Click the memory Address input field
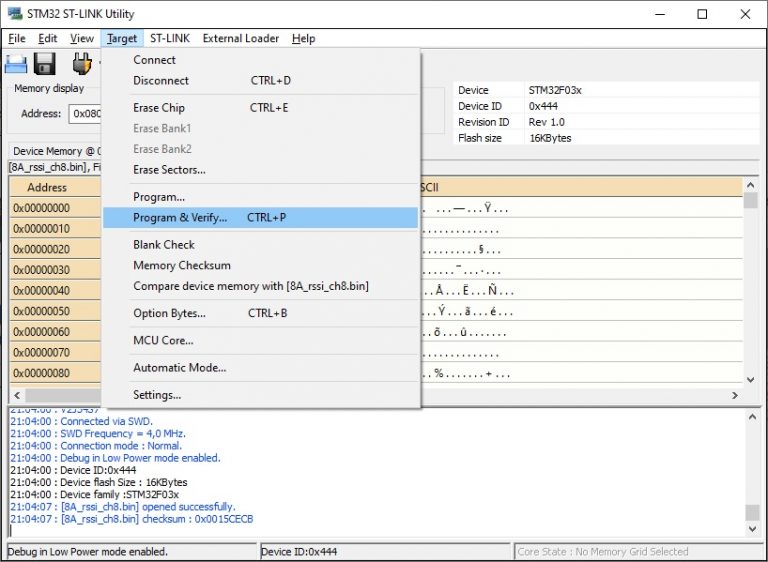Viewport: 768px width, 562px height. click(x=85, y=114)
